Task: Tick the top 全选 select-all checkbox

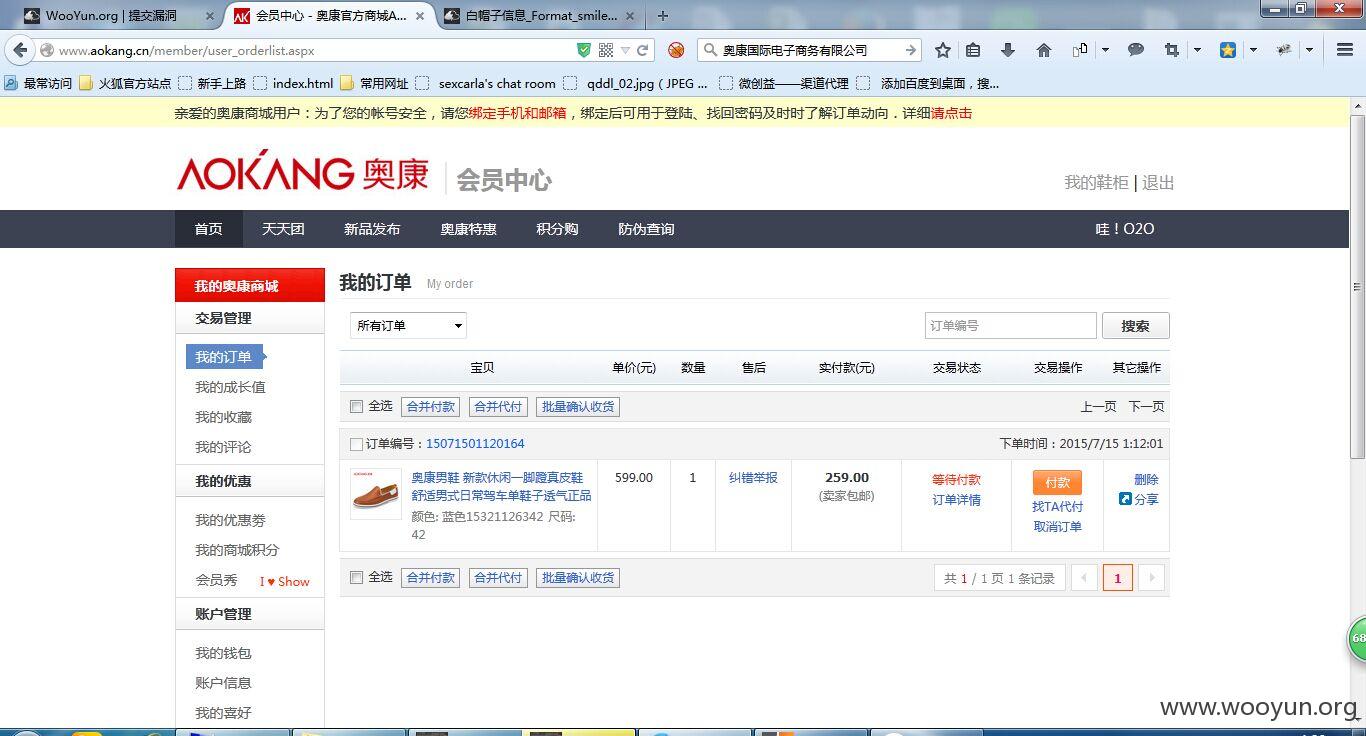Action: pyautogui.click(x=356, y=407)
